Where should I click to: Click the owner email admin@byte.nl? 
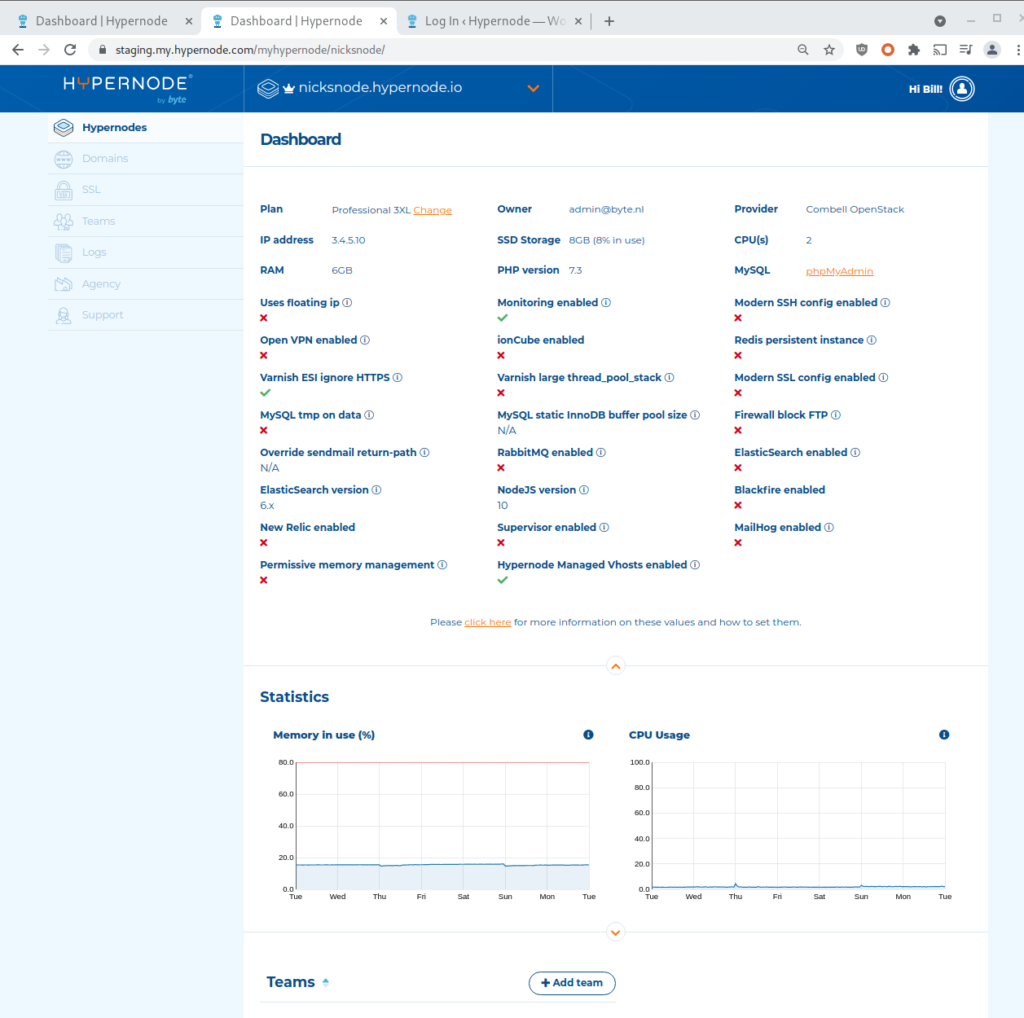tap(606, 210)
